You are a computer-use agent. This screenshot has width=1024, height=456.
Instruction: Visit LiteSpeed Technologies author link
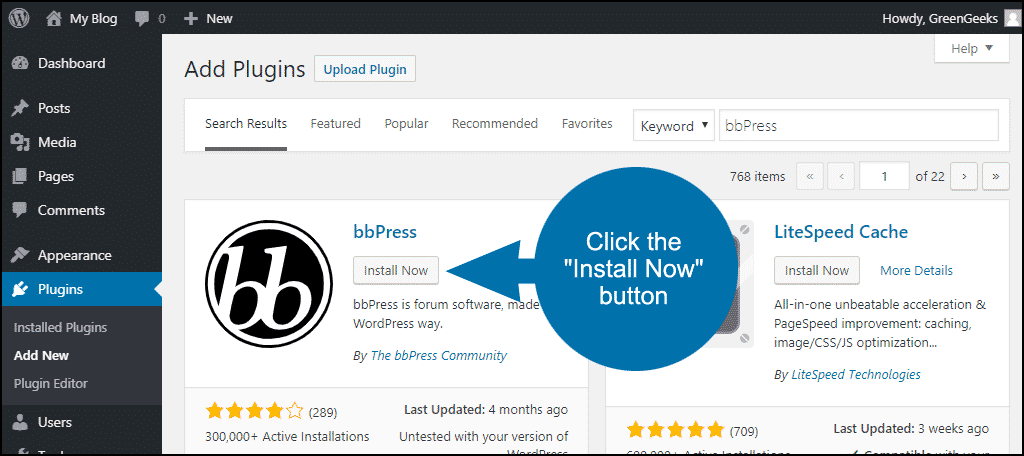(x=856, y=375)
